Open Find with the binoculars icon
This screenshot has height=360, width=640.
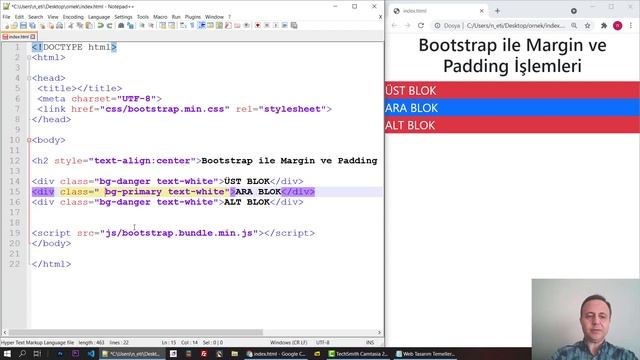(121, 25)
